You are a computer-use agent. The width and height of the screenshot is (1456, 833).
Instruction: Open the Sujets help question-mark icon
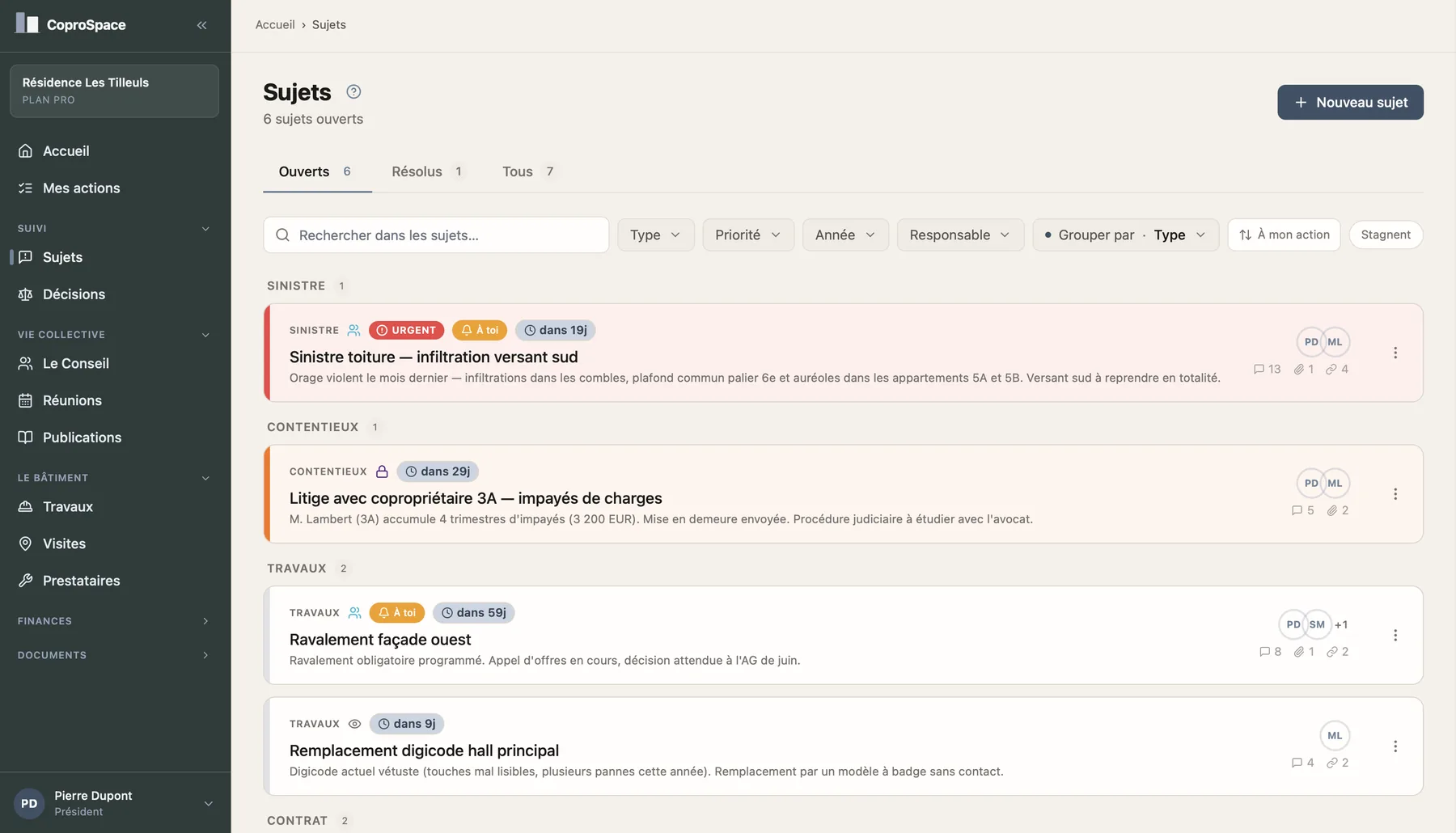pyautogui.click(x=353, y=91)
